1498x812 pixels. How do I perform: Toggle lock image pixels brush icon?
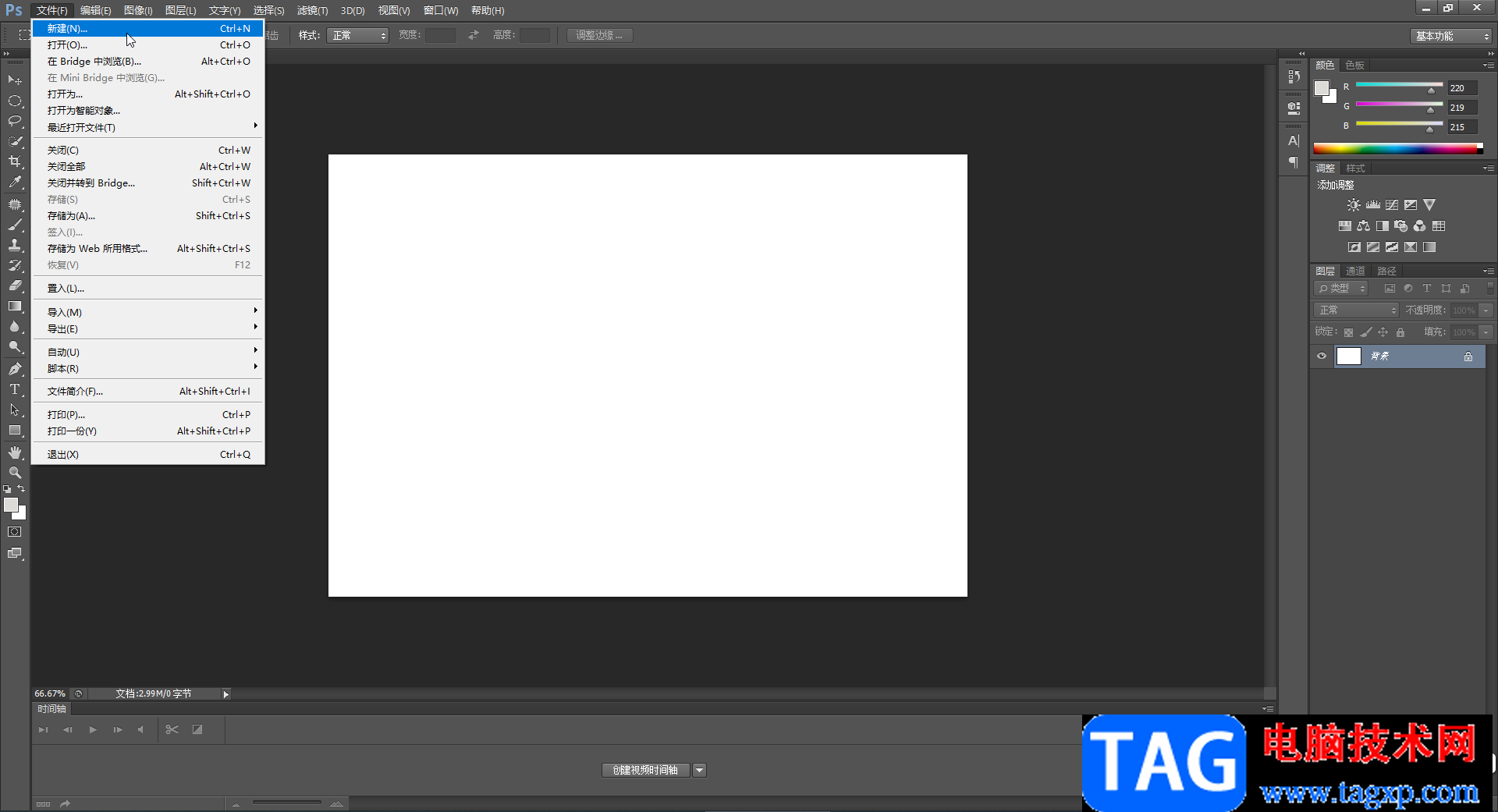[1366, 332]
